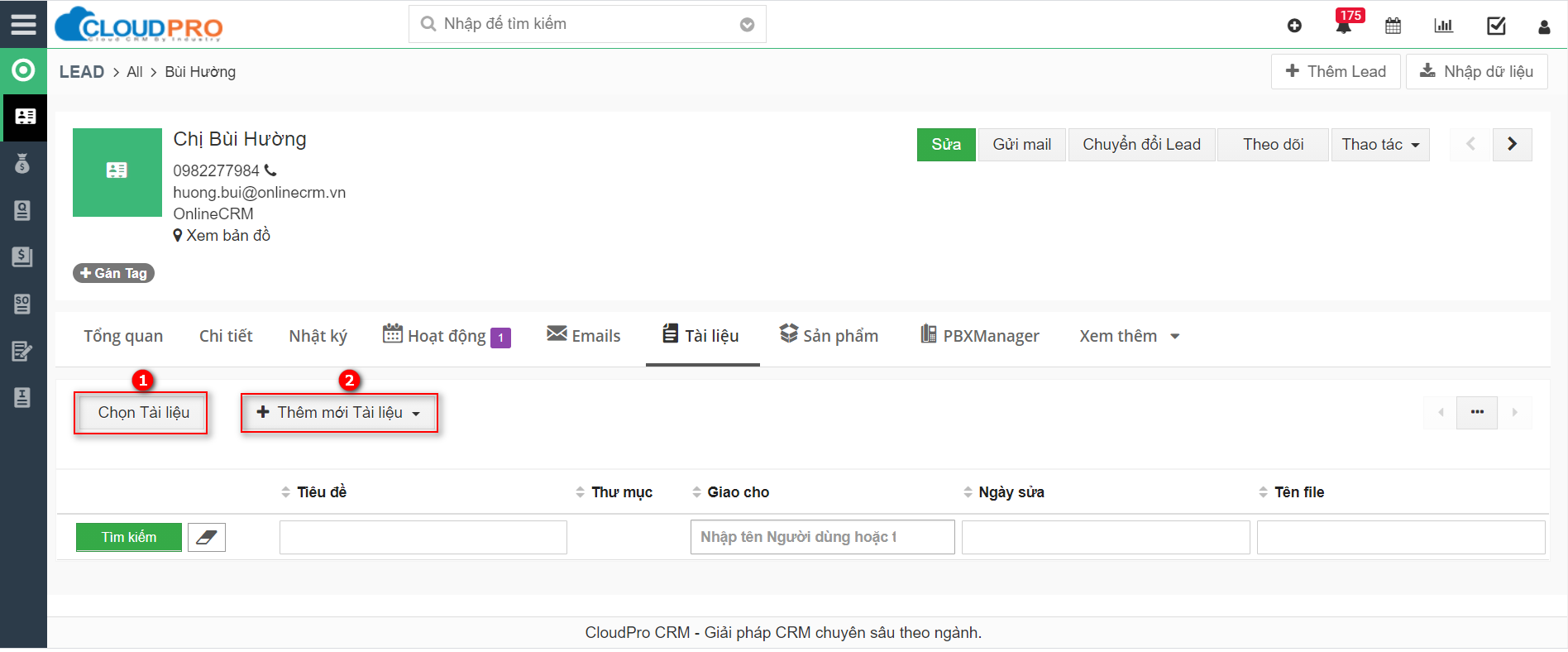The image size is (1568, 652).
Task: Click the Chọn Tài liệu button
Action: 143,413
